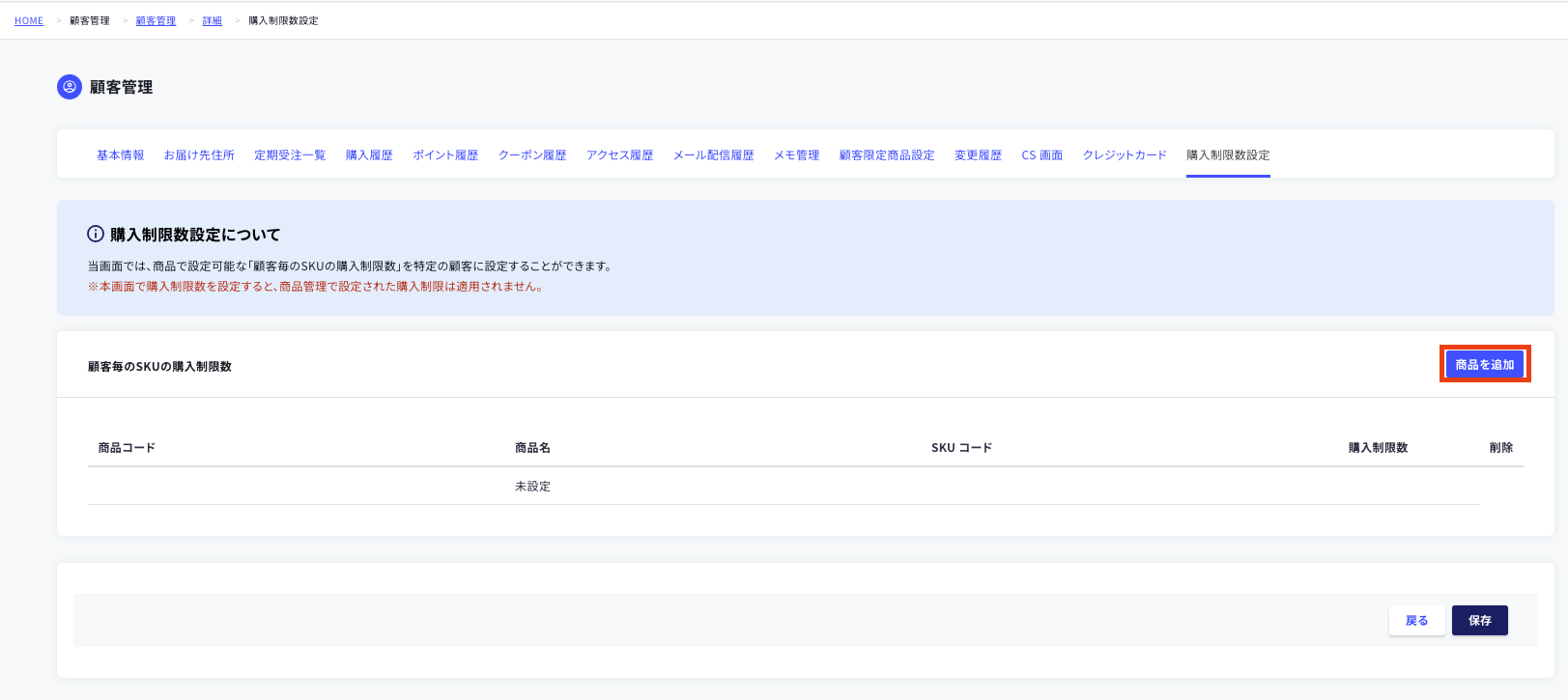Click the 戻る button
This screenshot has height=700, width=1568.
[1417, 620]
